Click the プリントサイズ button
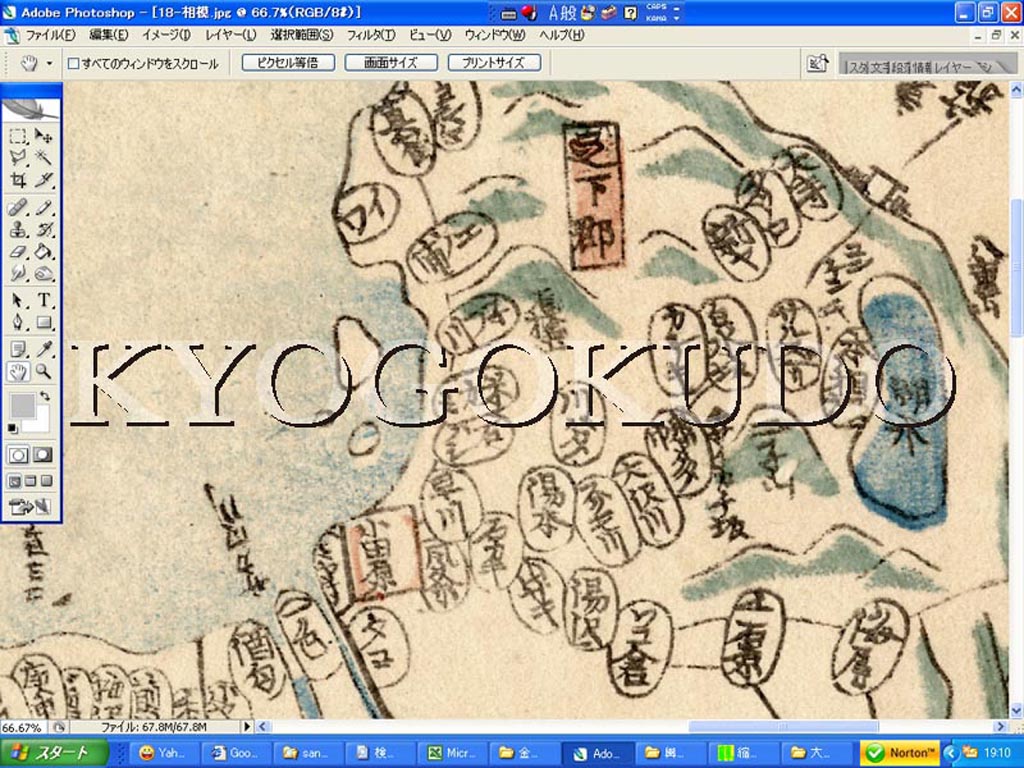 (494, 63)
